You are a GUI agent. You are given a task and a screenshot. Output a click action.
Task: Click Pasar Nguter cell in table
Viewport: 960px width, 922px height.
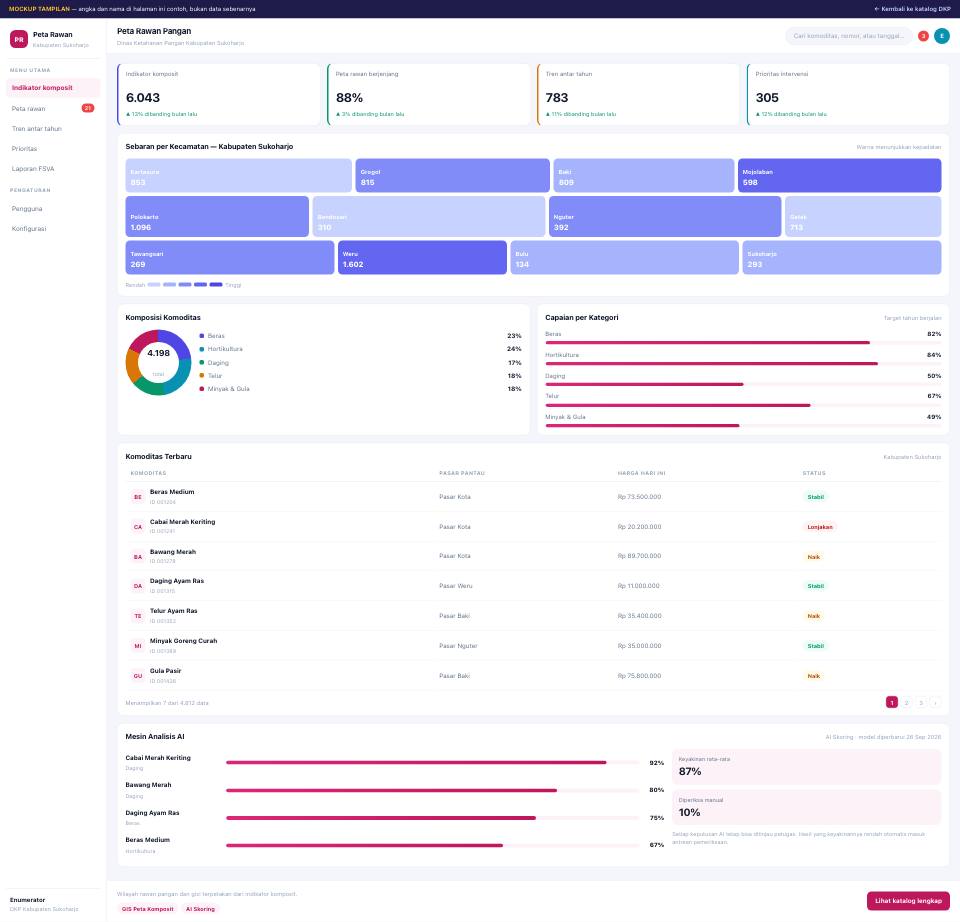458,647
